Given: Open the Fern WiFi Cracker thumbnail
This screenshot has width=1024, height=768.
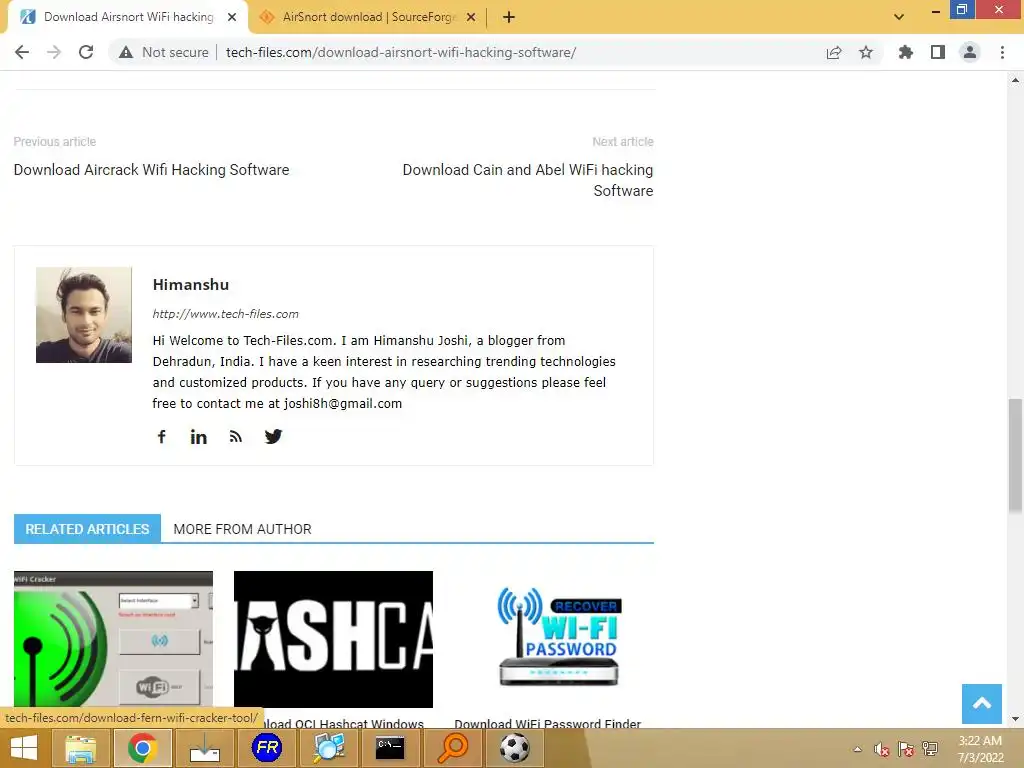Looking at the screenshot, I should point(113,639).
